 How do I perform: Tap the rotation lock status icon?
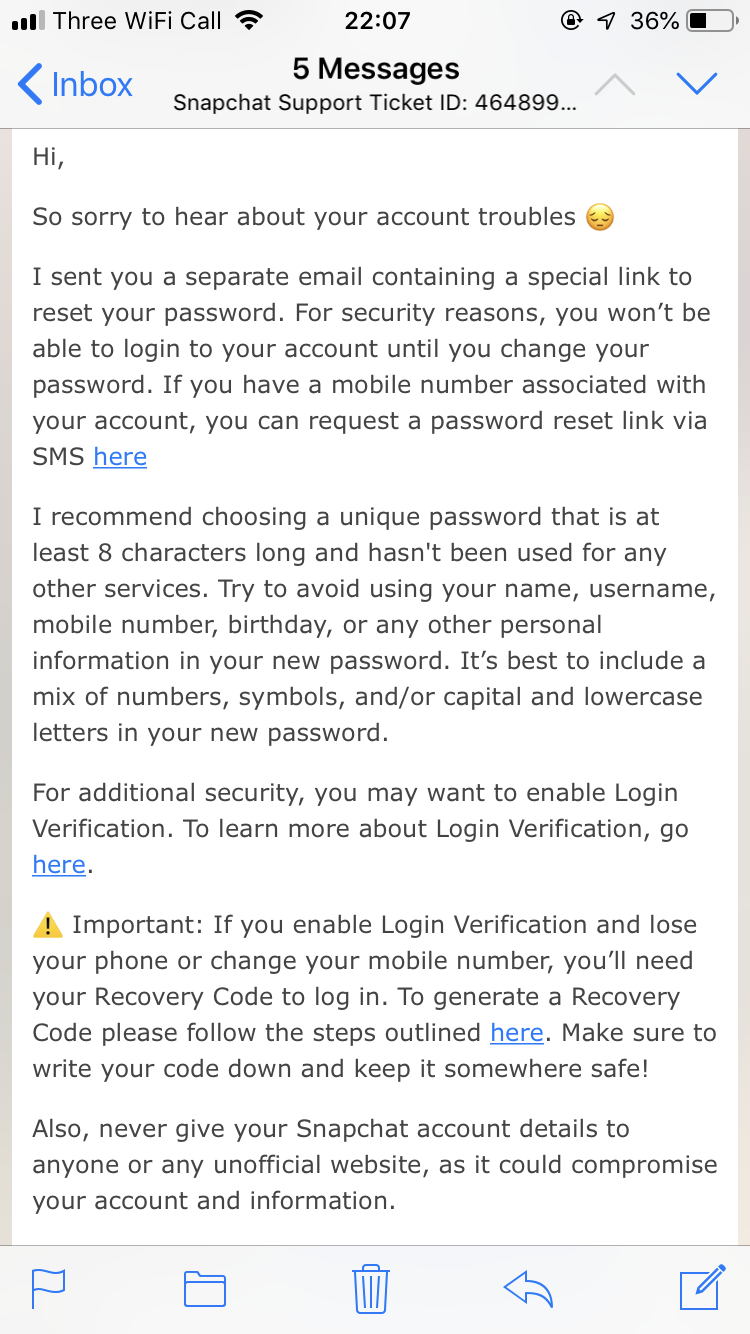[x=572, y=21]
